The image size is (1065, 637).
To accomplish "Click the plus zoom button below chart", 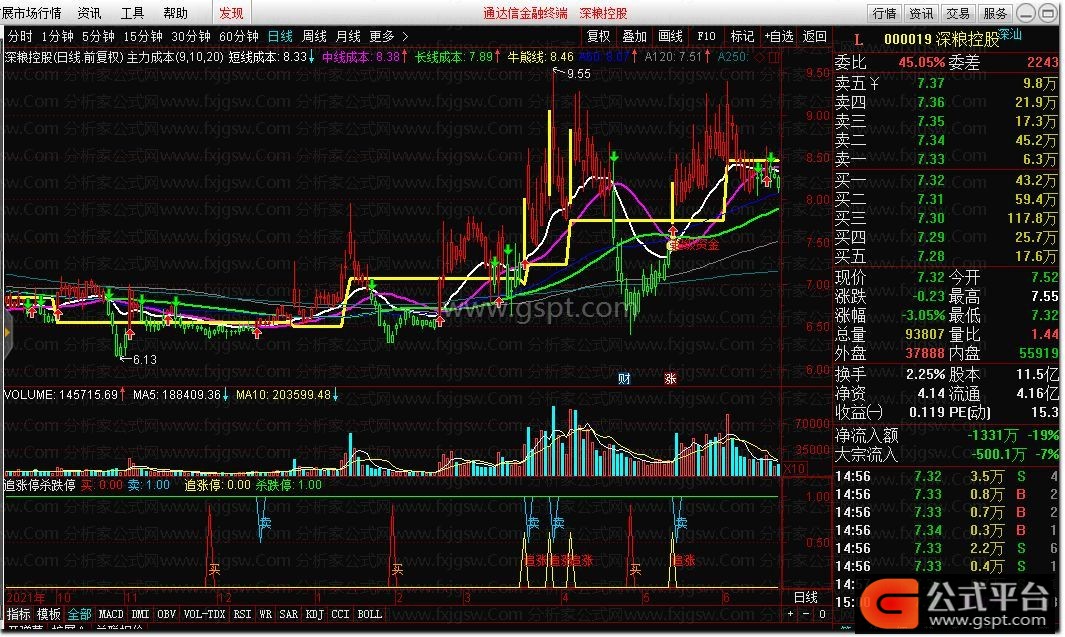I will pos(790,614).
